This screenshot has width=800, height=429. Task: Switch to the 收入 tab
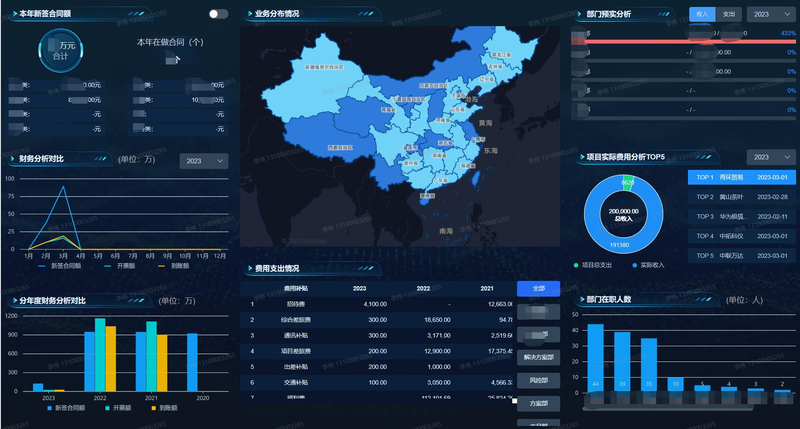(702, 14)
